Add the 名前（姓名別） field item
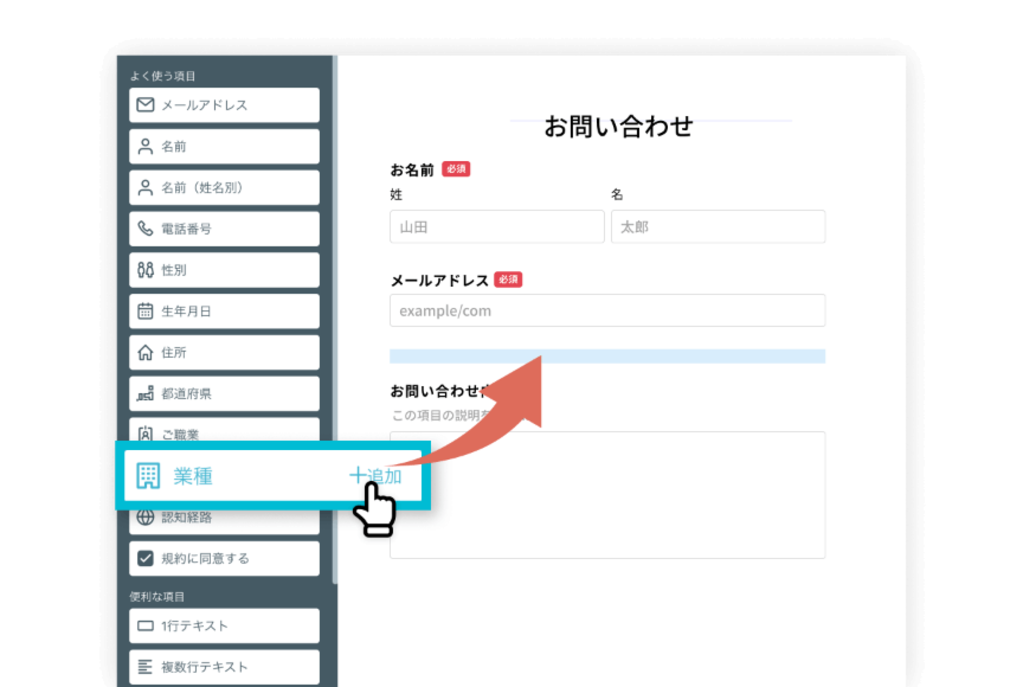 (224, 188)
